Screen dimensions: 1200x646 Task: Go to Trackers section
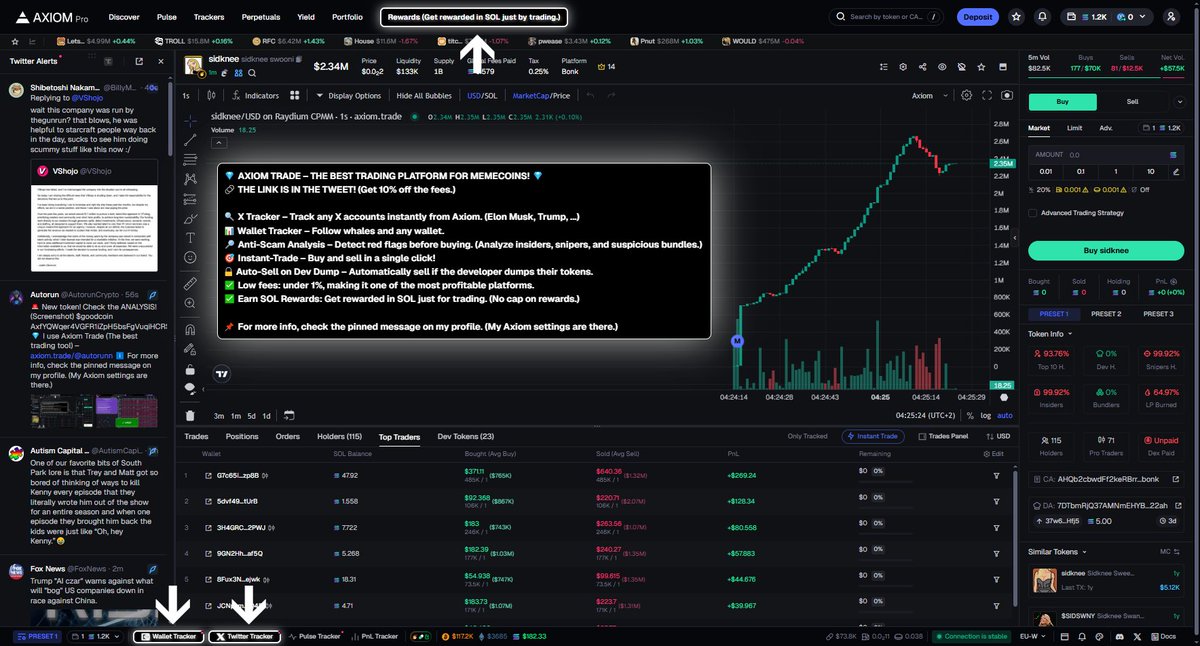[x=209, y=17]
